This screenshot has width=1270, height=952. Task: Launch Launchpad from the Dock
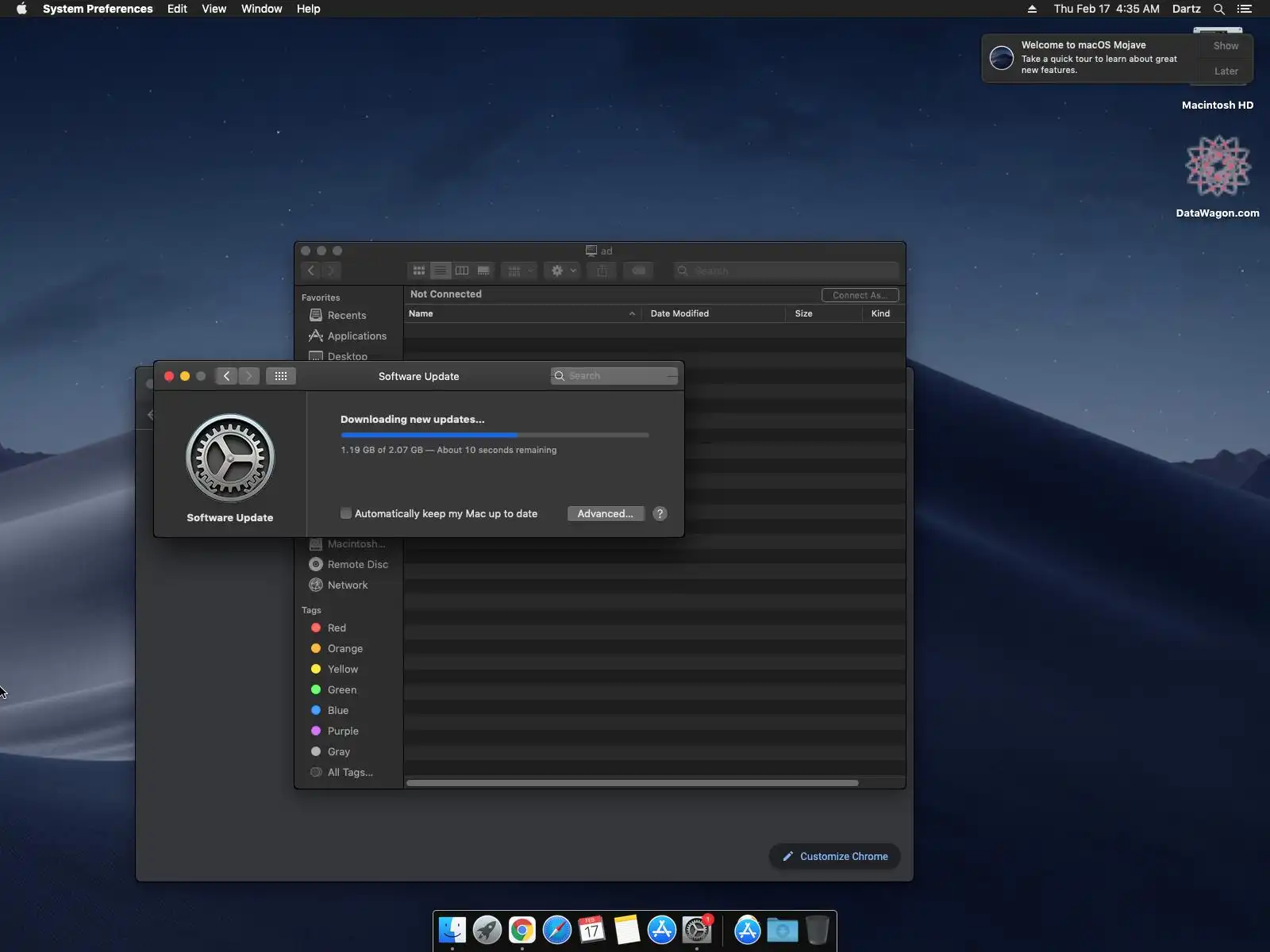click(x=487, y=930)
